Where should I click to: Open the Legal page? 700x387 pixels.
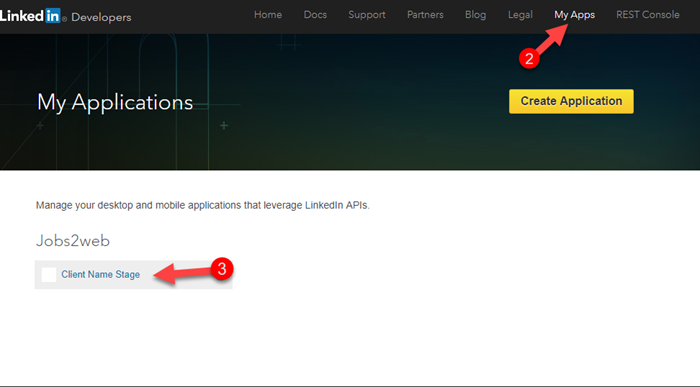click(520, 15)
